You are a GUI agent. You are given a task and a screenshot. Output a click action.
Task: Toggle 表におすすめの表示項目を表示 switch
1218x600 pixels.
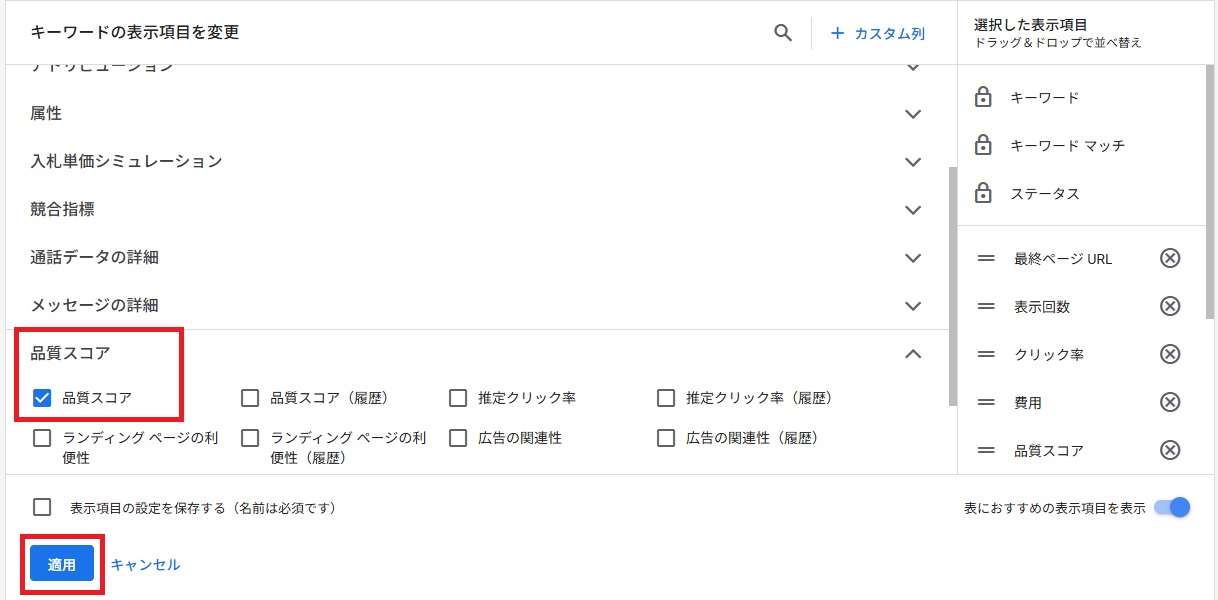click(x=1172, y=507)
